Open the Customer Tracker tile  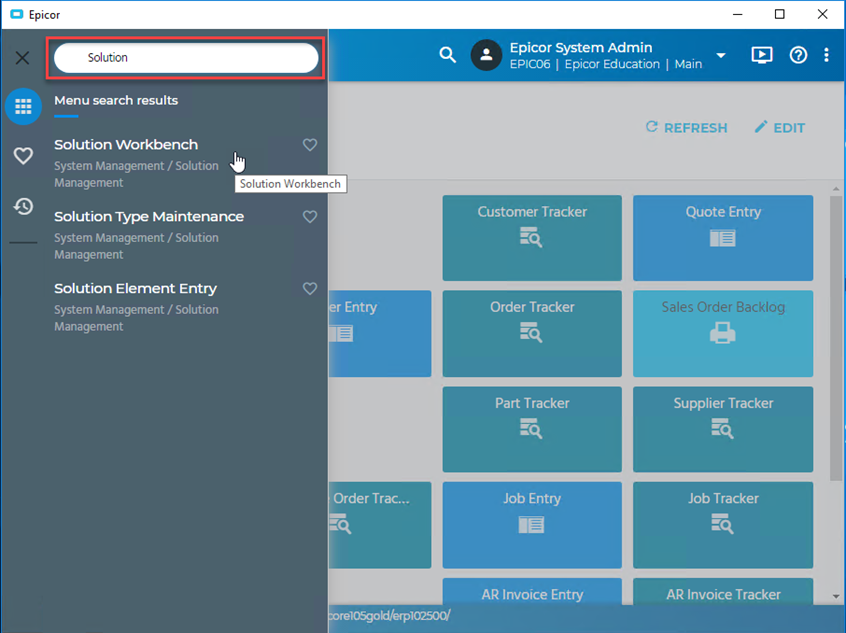(532, 237)
